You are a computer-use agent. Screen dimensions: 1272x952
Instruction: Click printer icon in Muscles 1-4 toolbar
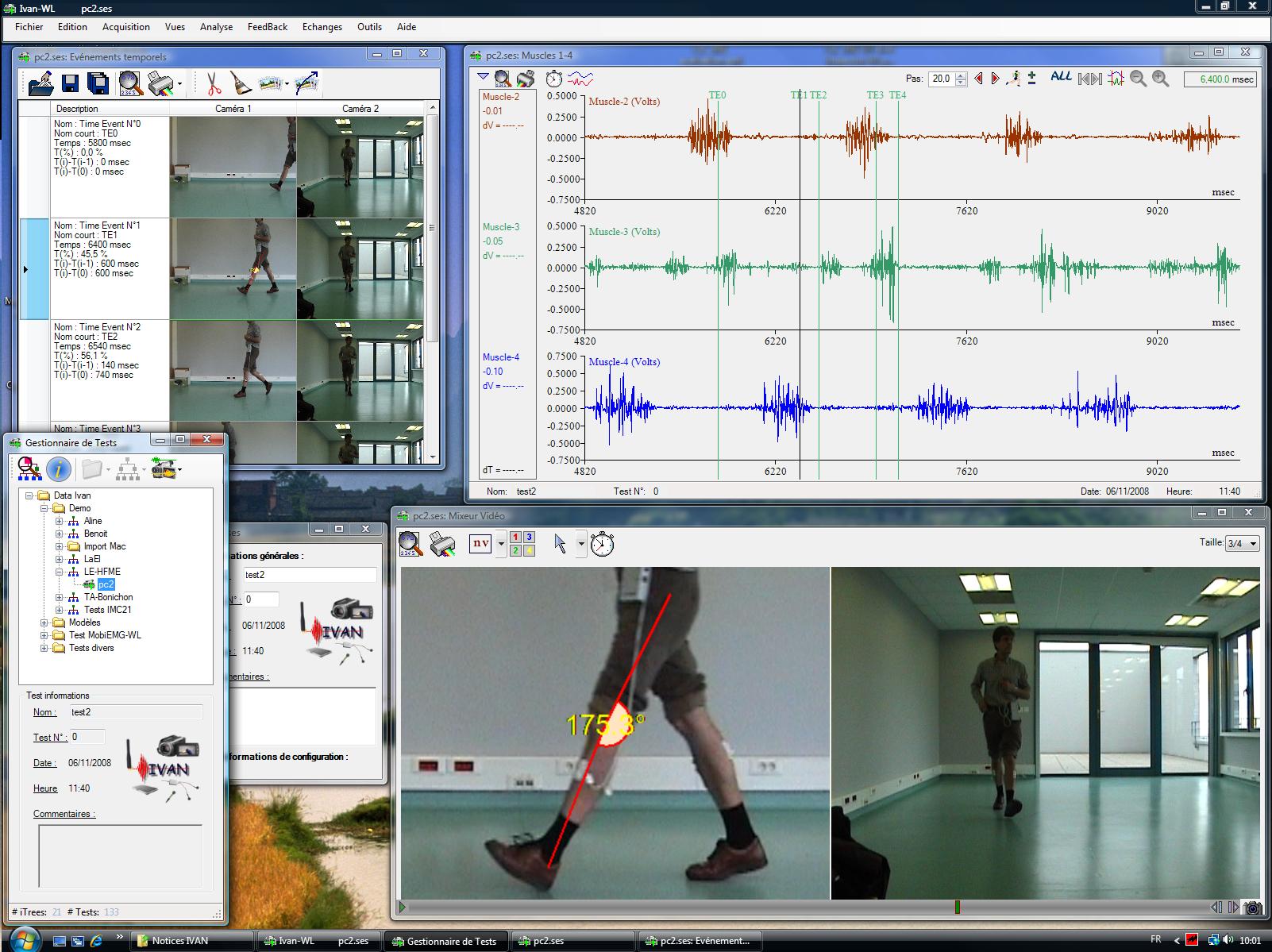pyautogui.click(x=526, y=79)
